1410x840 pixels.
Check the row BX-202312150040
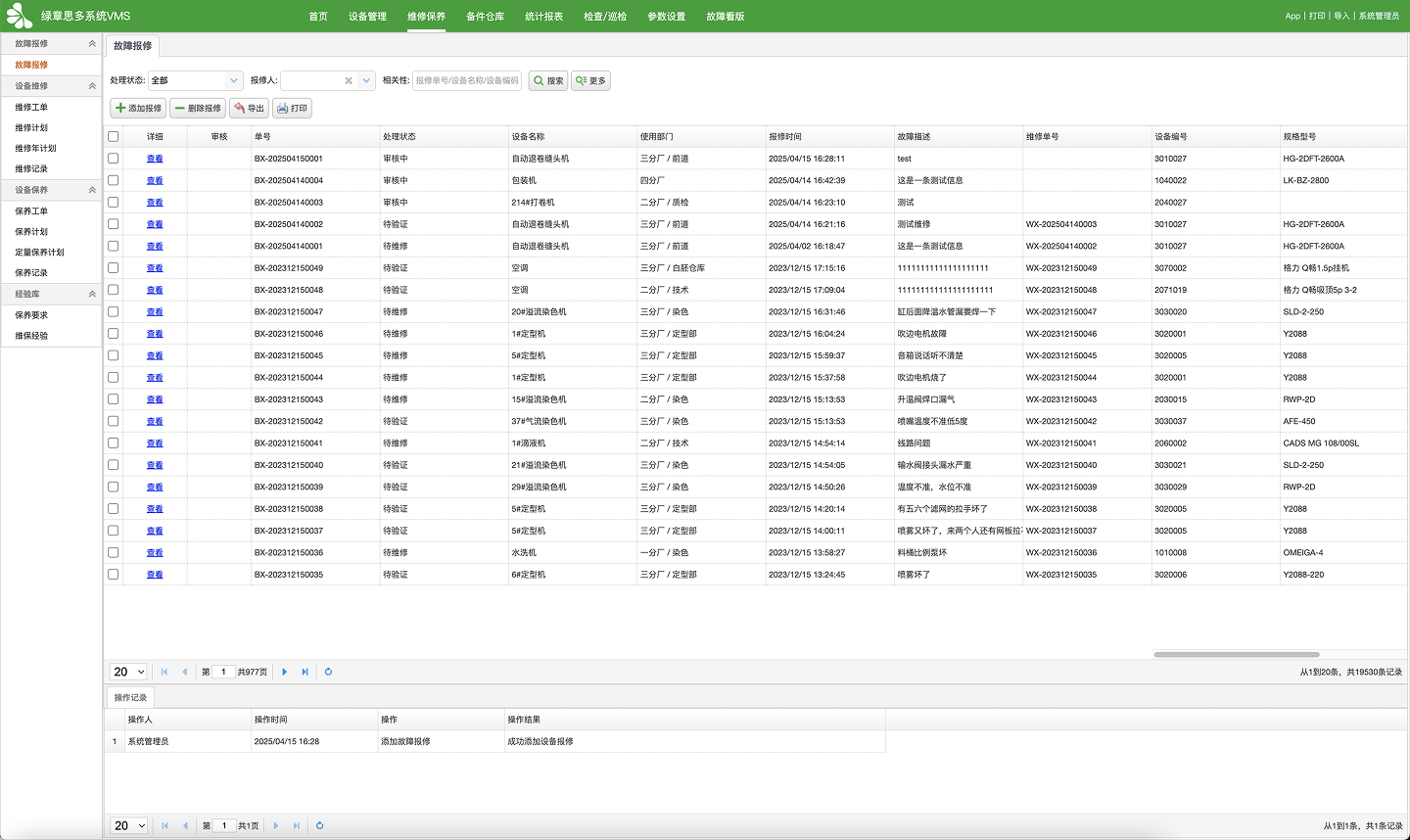(114, 465)
